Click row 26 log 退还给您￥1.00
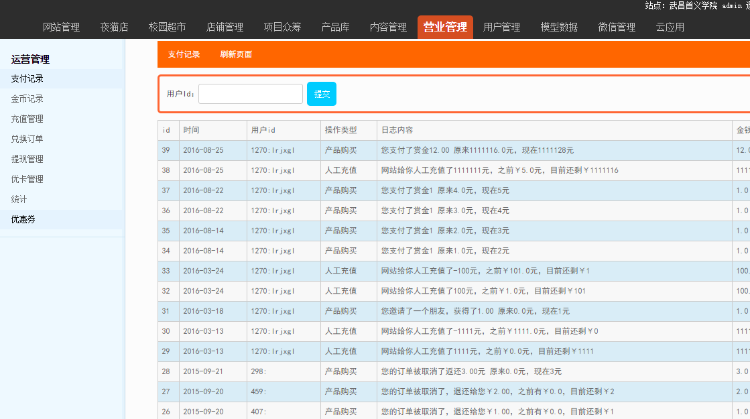This screenshot has height=419, width=750. point(498,411)
